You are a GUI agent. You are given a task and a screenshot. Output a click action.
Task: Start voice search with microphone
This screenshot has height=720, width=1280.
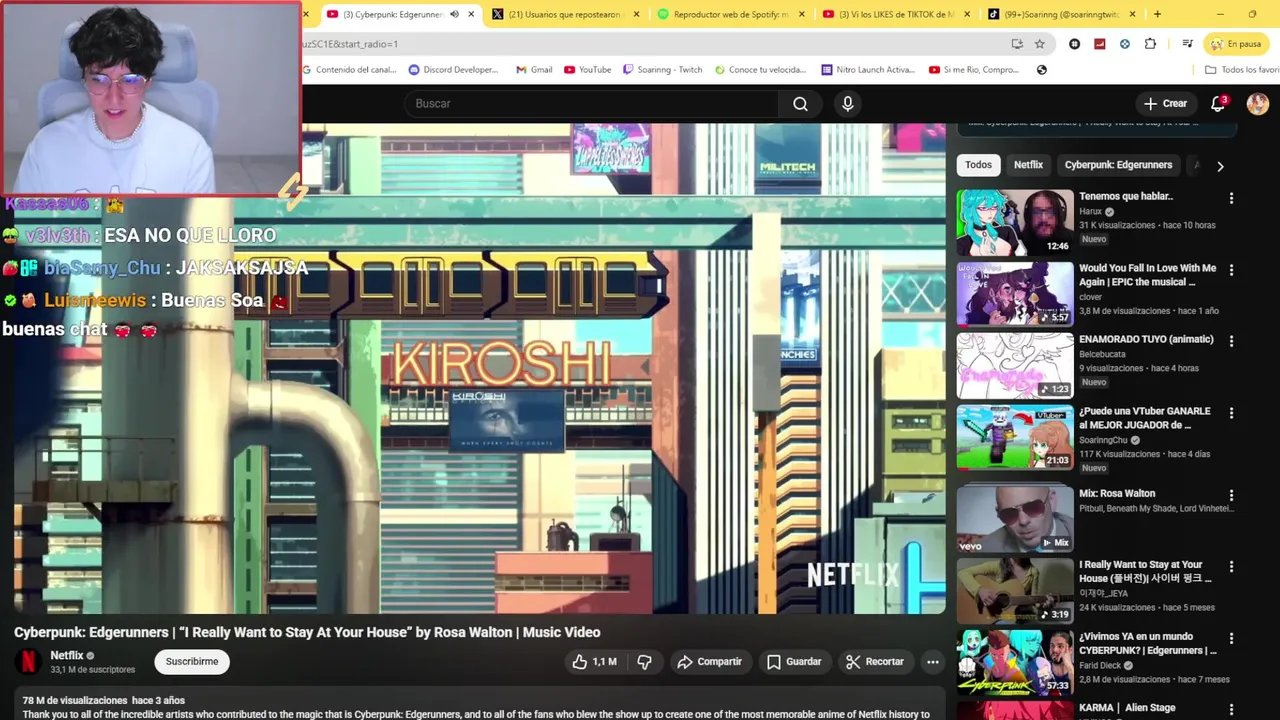pos(848,104)
